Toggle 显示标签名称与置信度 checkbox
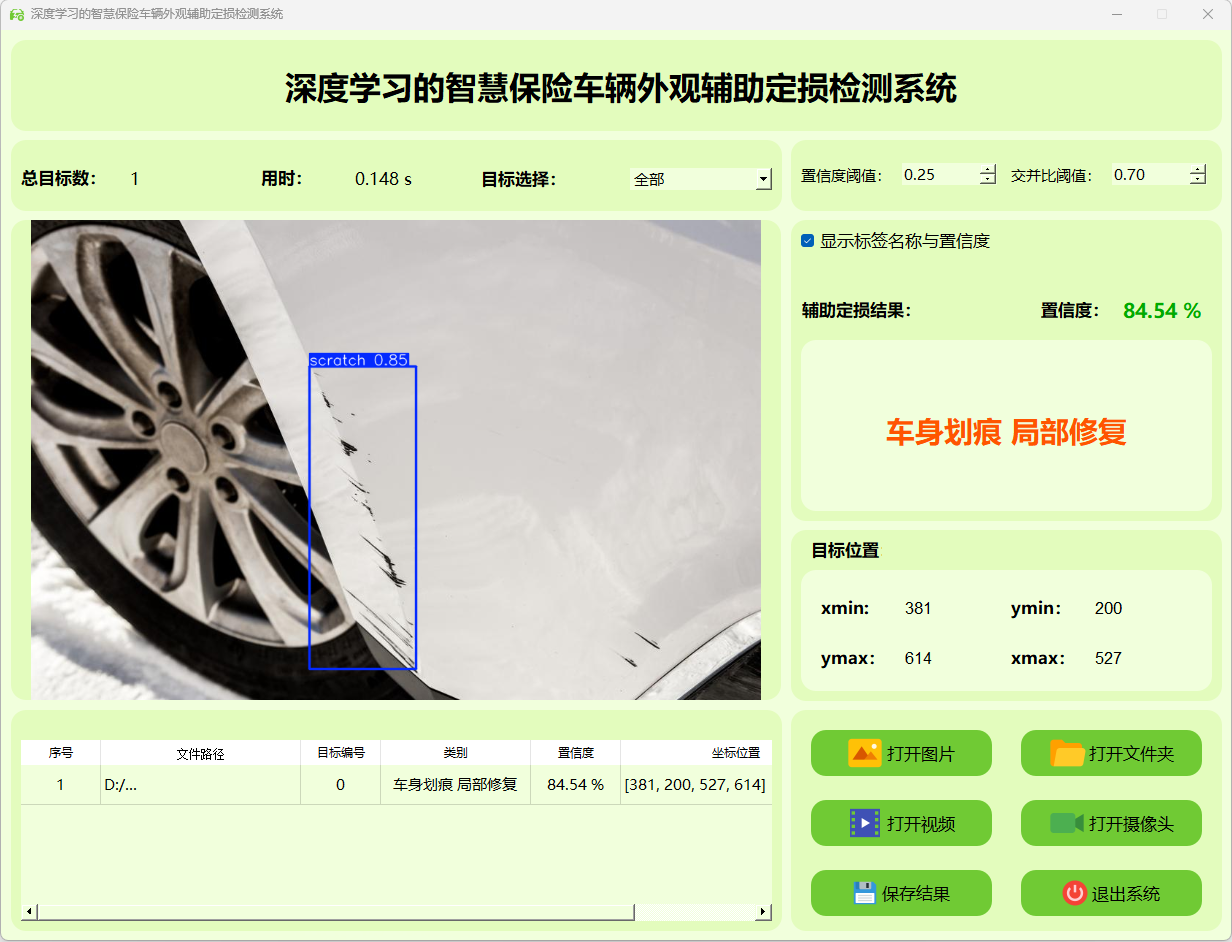This screenshot has width=1232, height=942. [808, 241]
